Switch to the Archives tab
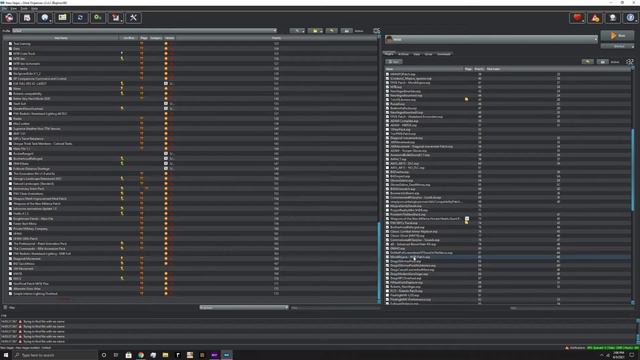Viewport: 640px width, 360px height. pos(403,54)
